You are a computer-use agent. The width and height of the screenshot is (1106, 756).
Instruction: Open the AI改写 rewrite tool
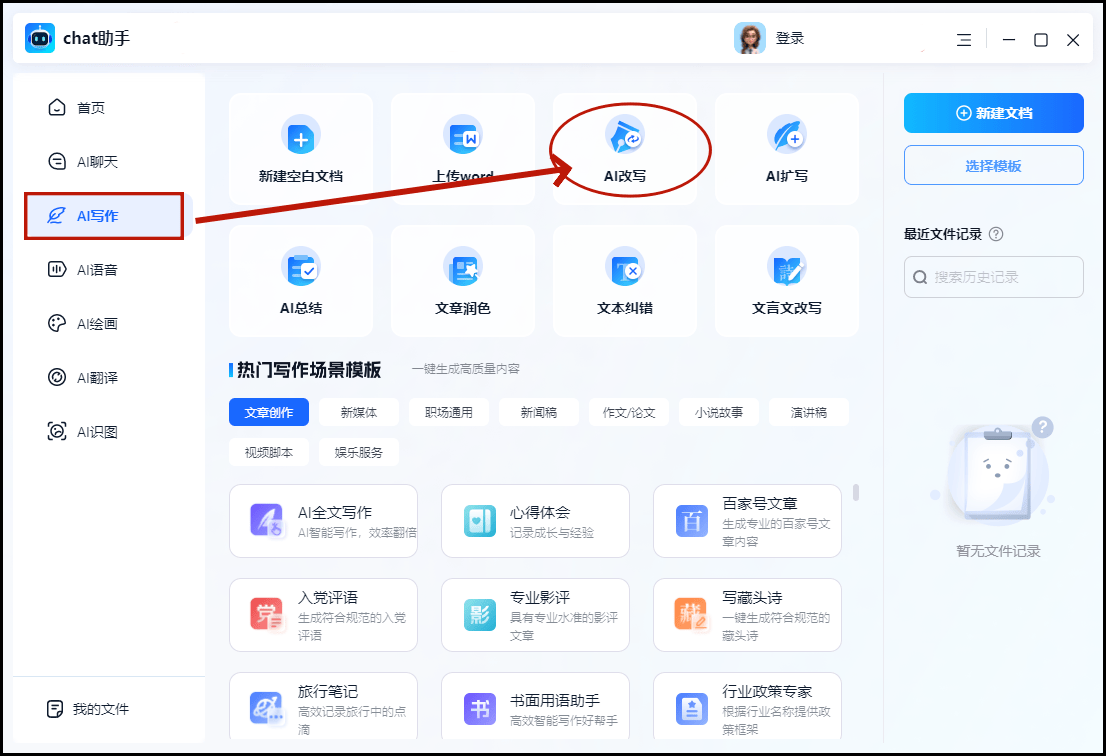[x=625, y=150]
